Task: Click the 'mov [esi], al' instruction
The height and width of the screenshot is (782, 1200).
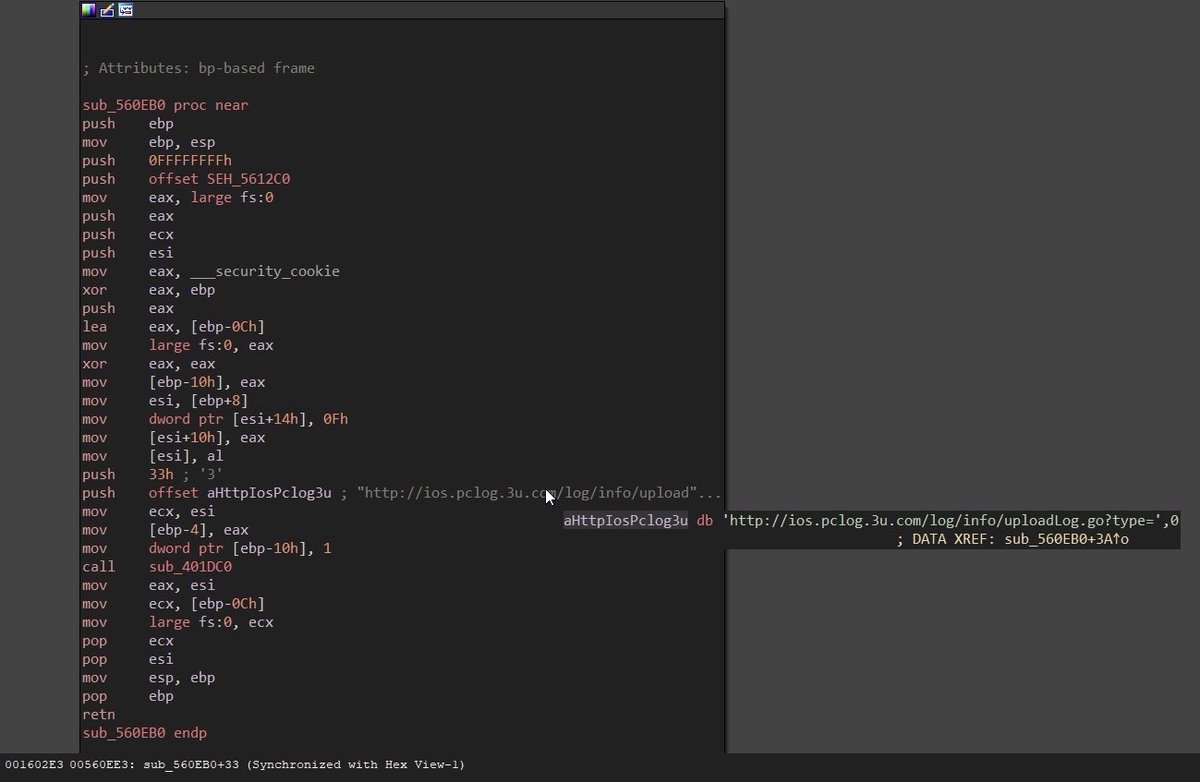Action: tap(153, 456)
